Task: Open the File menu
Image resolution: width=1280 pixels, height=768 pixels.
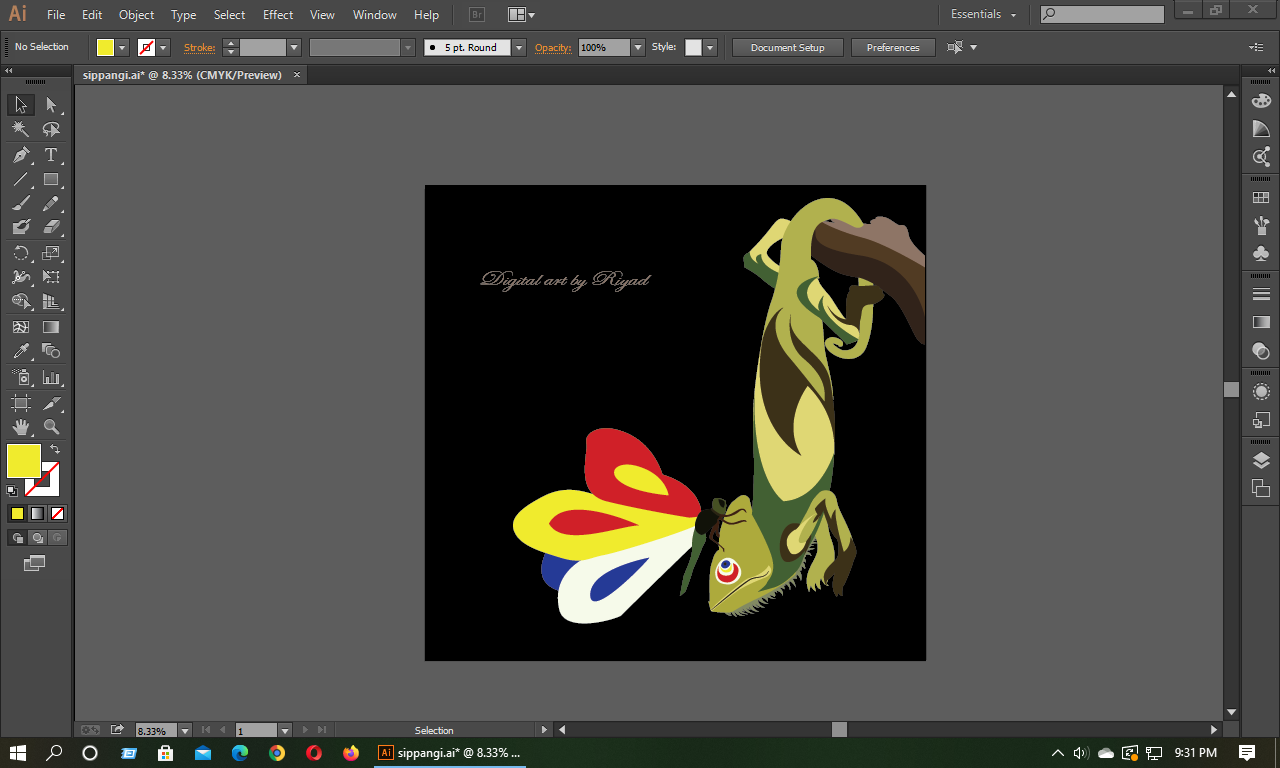Action: tap(56, 15)
